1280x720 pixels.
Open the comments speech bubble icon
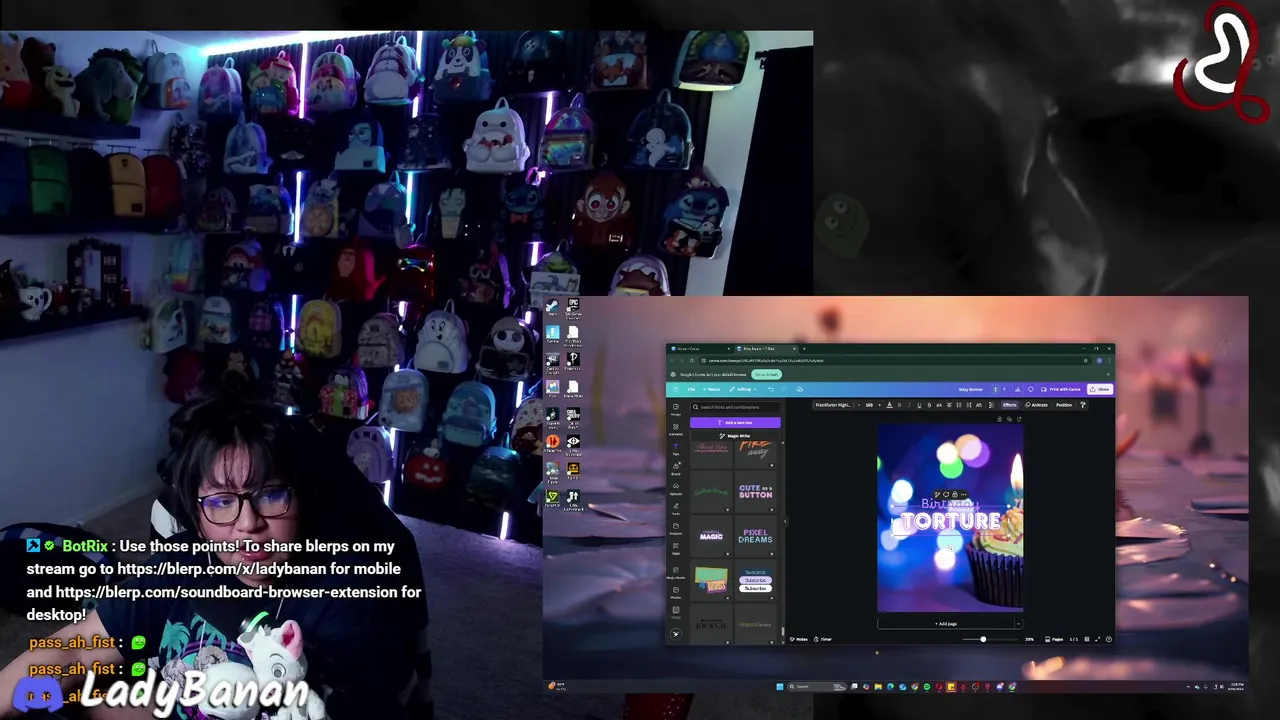1031,389
